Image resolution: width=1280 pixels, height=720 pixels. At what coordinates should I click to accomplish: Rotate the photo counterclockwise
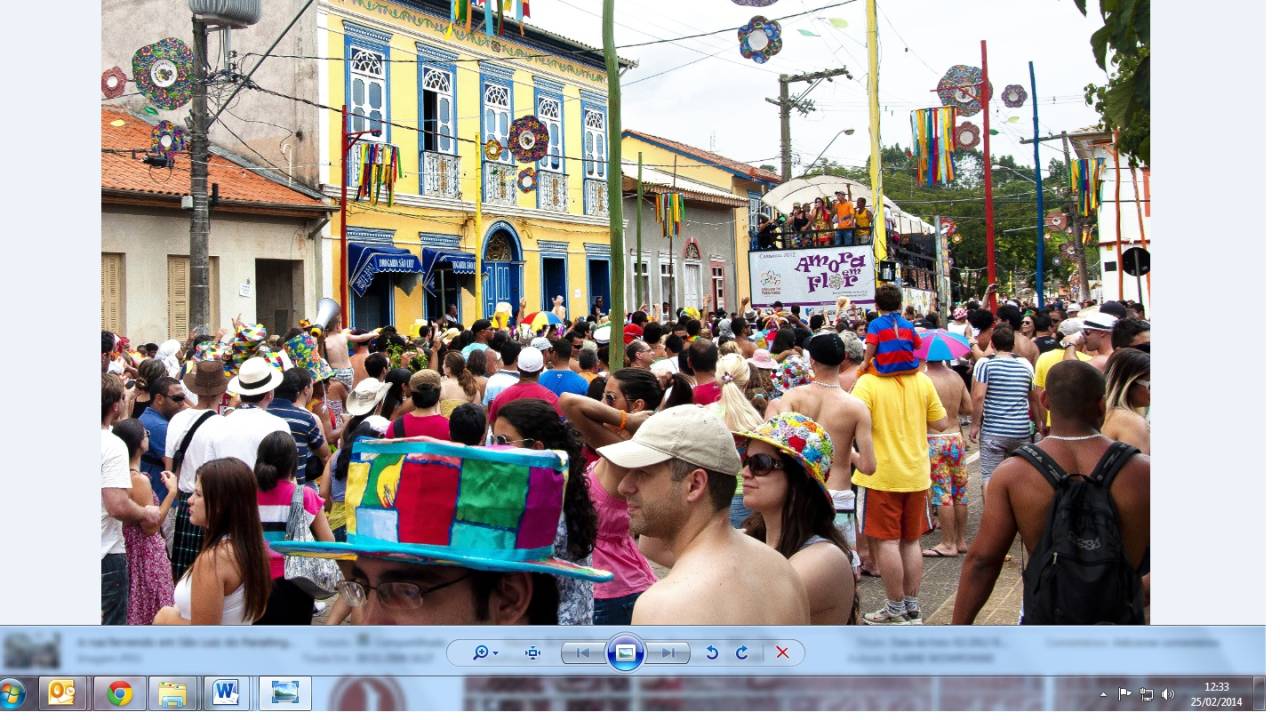click(712, 653)
